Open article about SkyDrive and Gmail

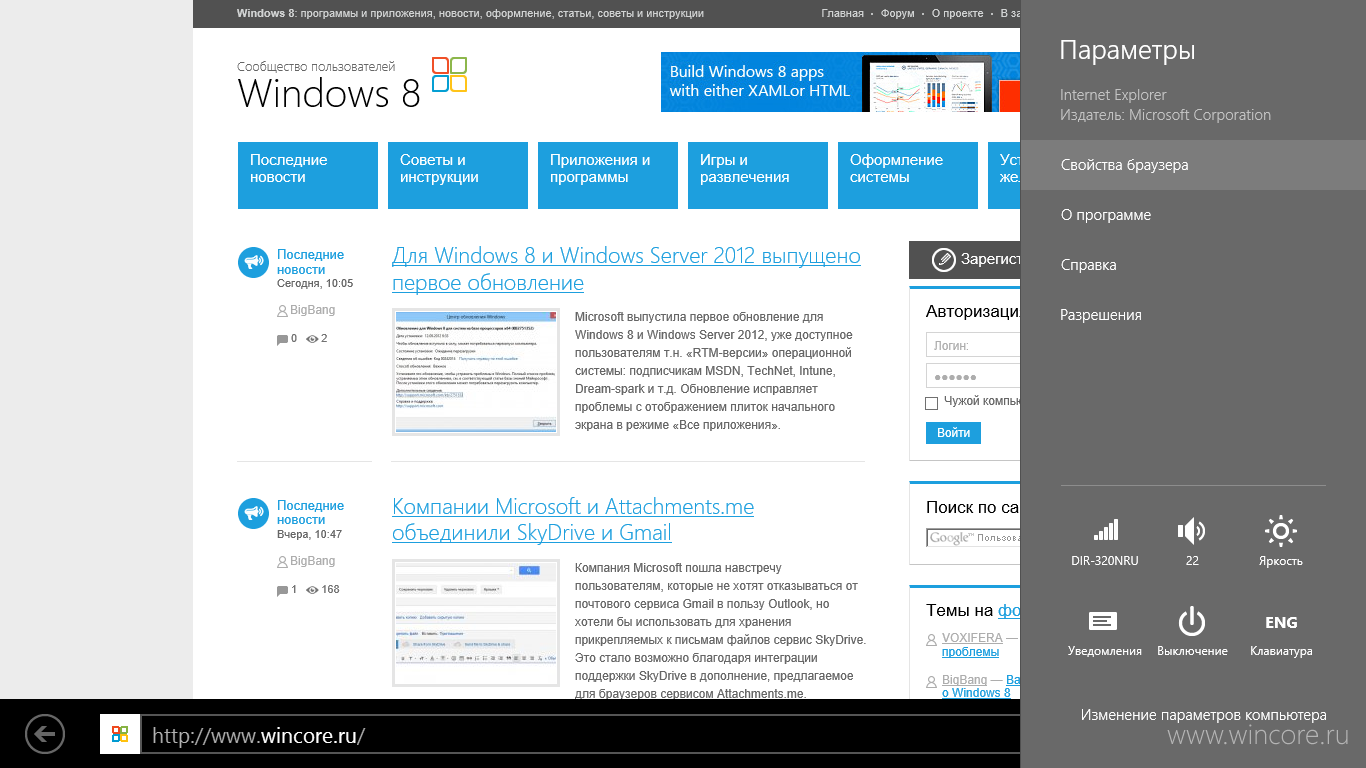click(x=573, y=520)
